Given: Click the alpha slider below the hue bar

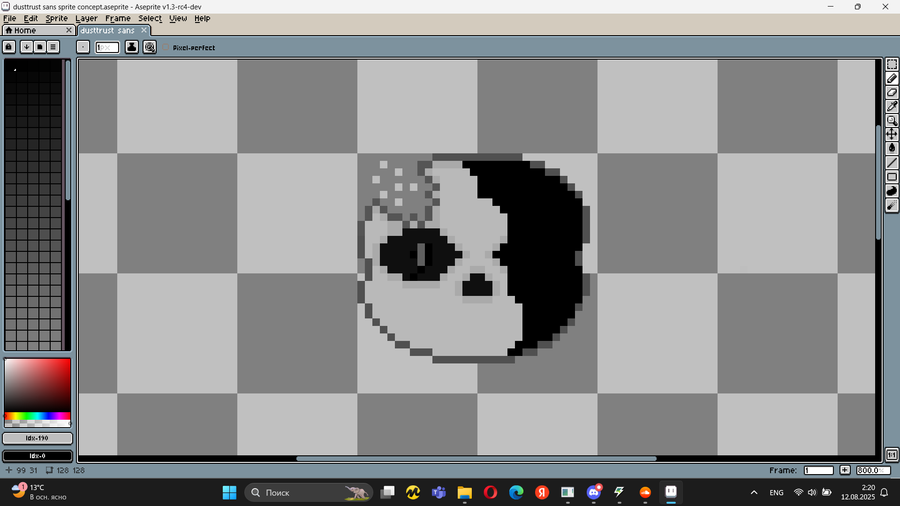Looking at the screenshot, I should [x=37, y=424].
